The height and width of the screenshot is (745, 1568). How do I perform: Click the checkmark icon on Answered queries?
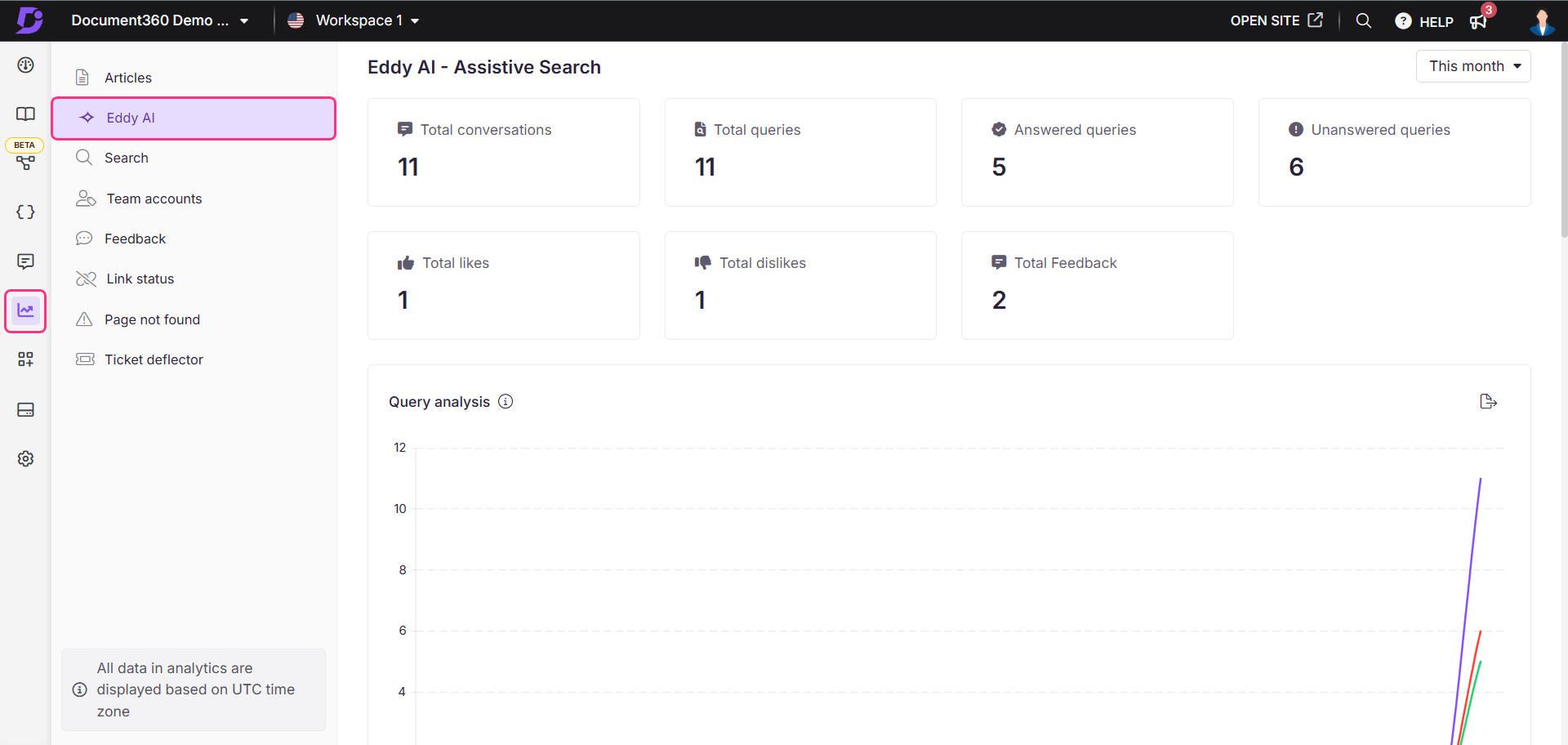(999, 129)
